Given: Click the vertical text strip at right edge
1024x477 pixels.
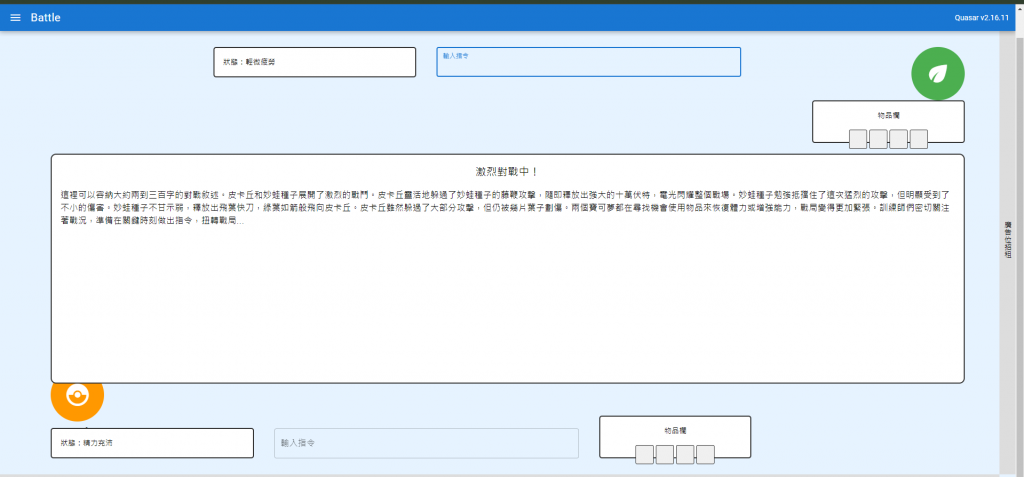Looking at the screenshot, I should [1008, 240].
